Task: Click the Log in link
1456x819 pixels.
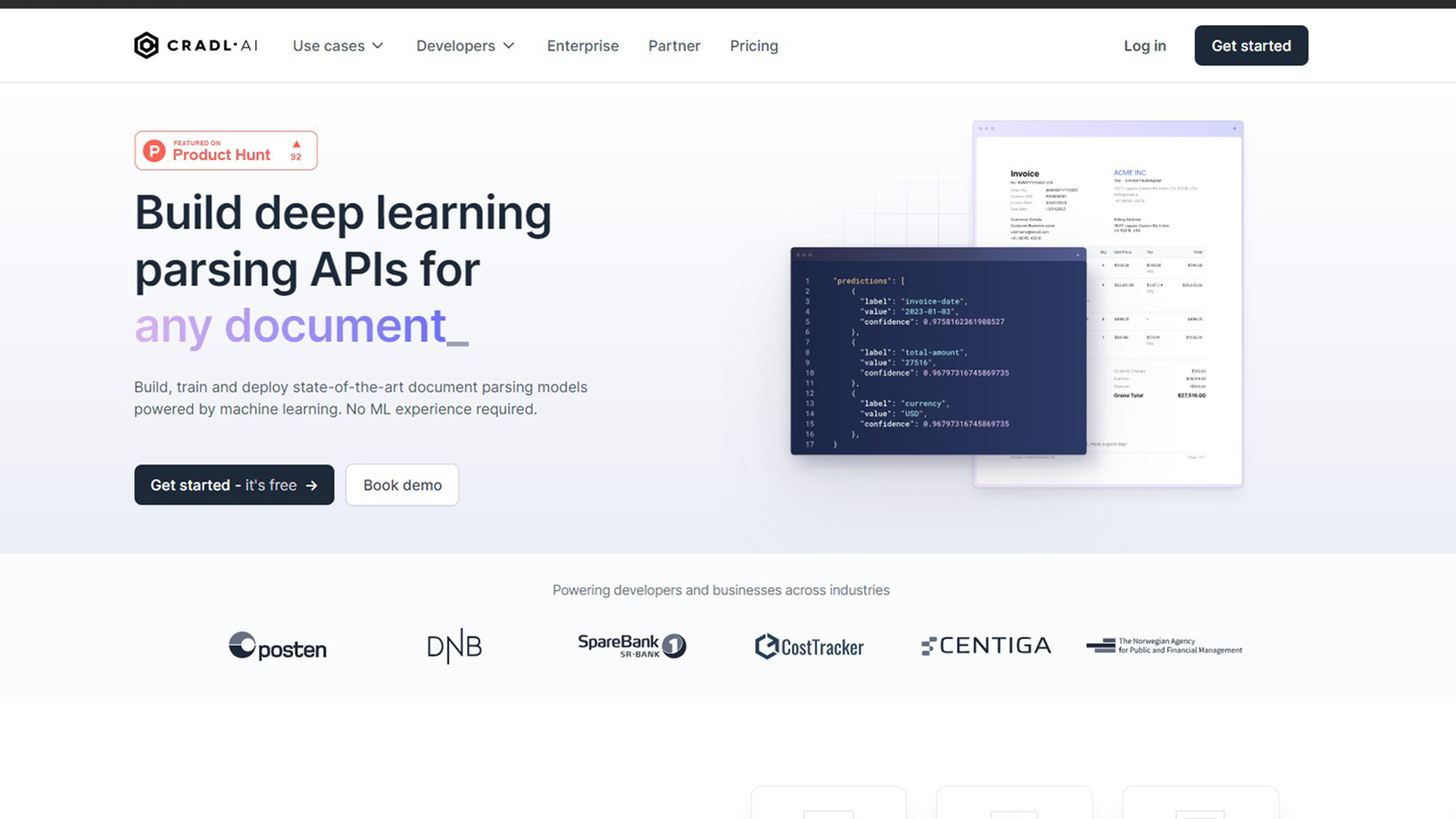Action: (1144, 45)
